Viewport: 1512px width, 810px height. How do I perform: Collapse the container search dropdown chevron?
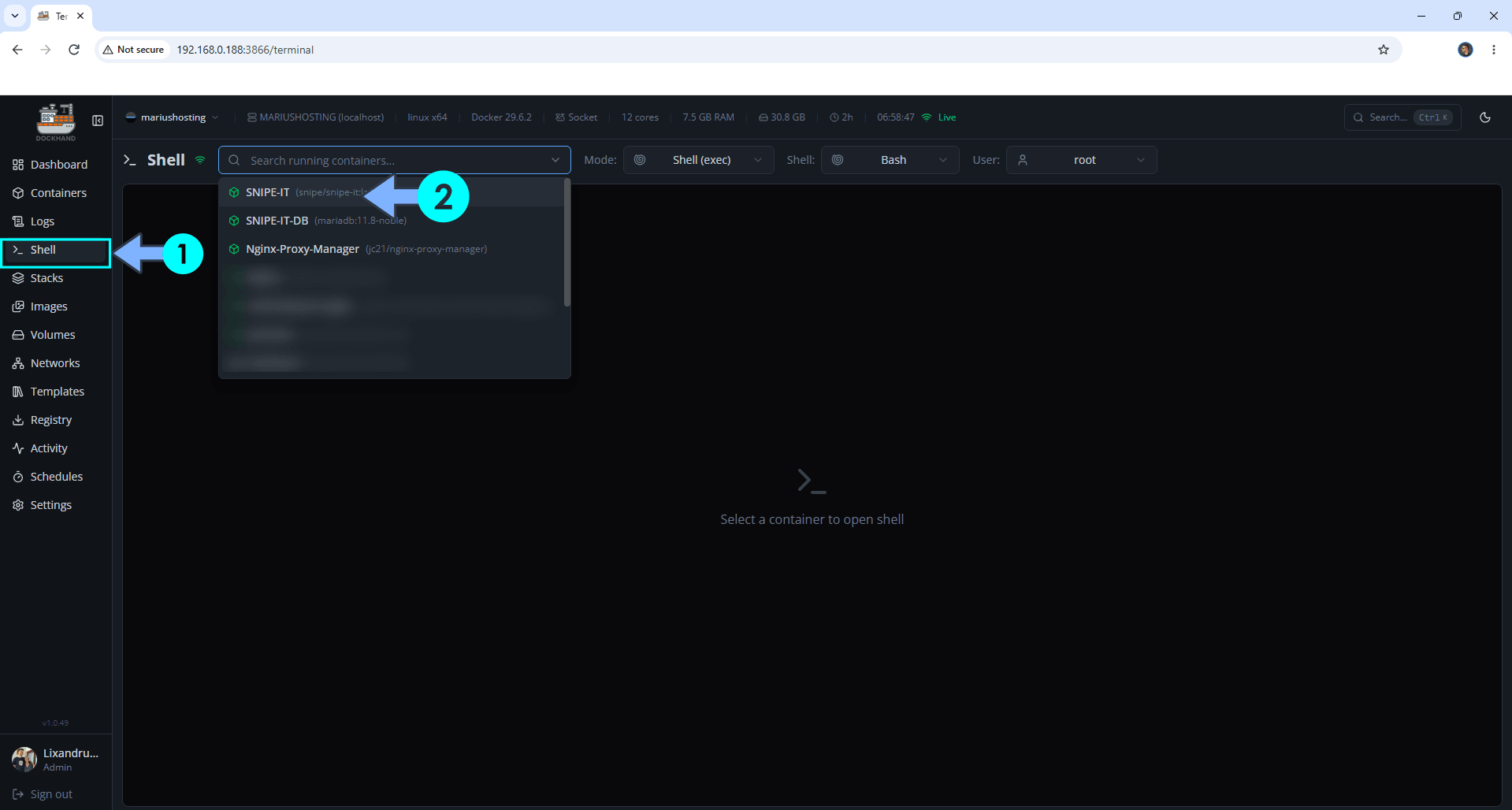(555, 160)
